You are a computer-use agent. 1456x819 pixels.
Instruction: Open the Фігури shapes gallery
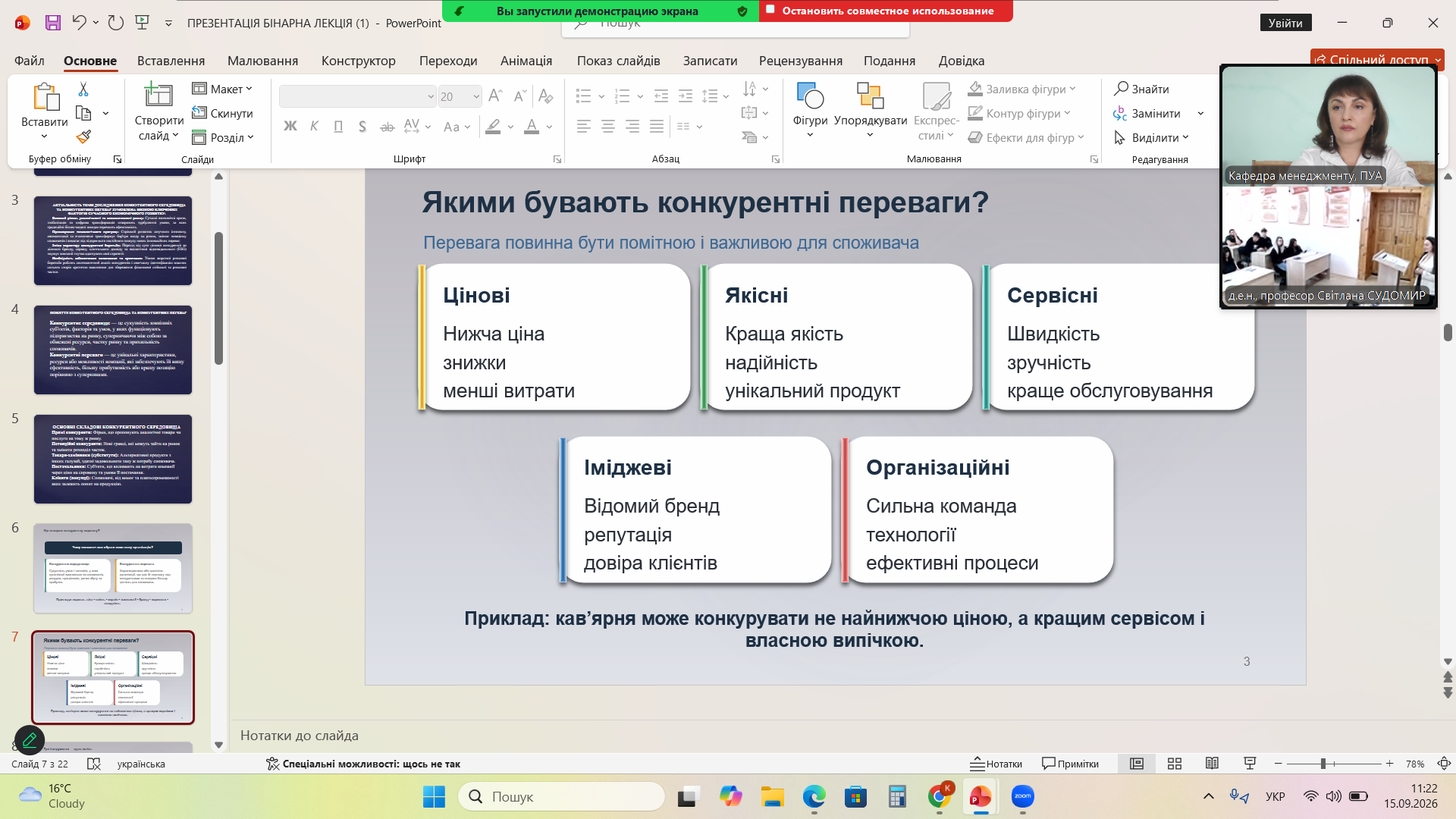tap(810, 110)
